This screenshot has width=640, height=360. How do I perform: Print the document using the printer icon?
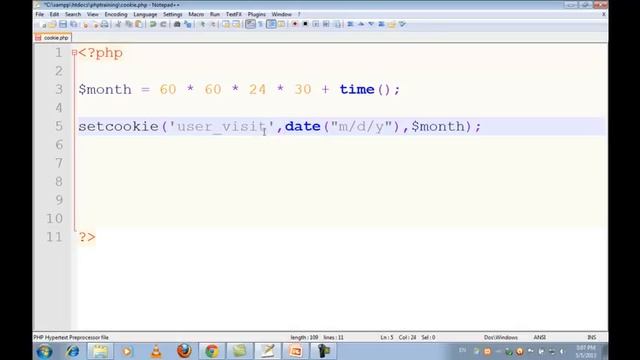coord(105,24)
